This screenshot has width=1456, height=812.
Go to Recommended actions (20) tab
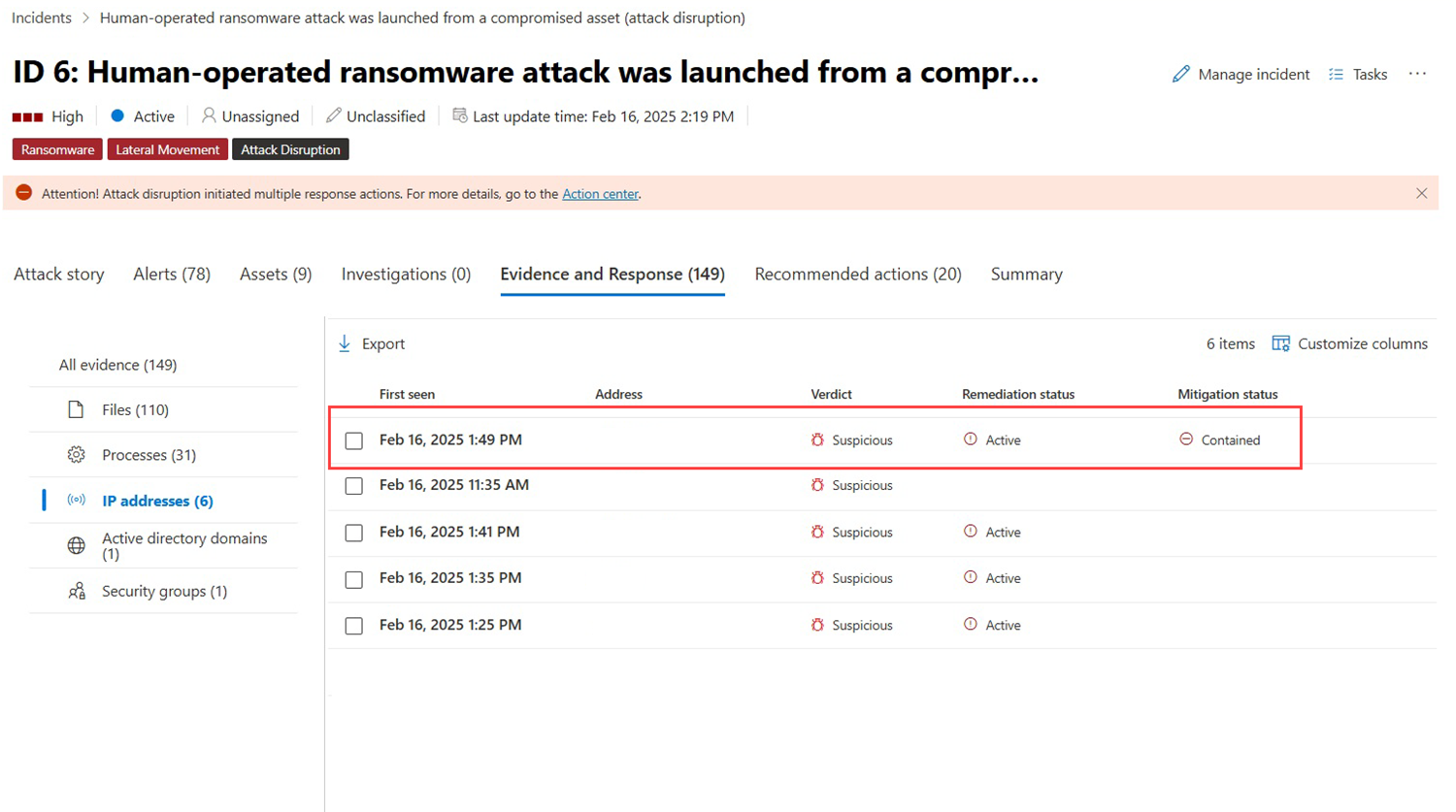pyautogui.click(x=858, y=275)
